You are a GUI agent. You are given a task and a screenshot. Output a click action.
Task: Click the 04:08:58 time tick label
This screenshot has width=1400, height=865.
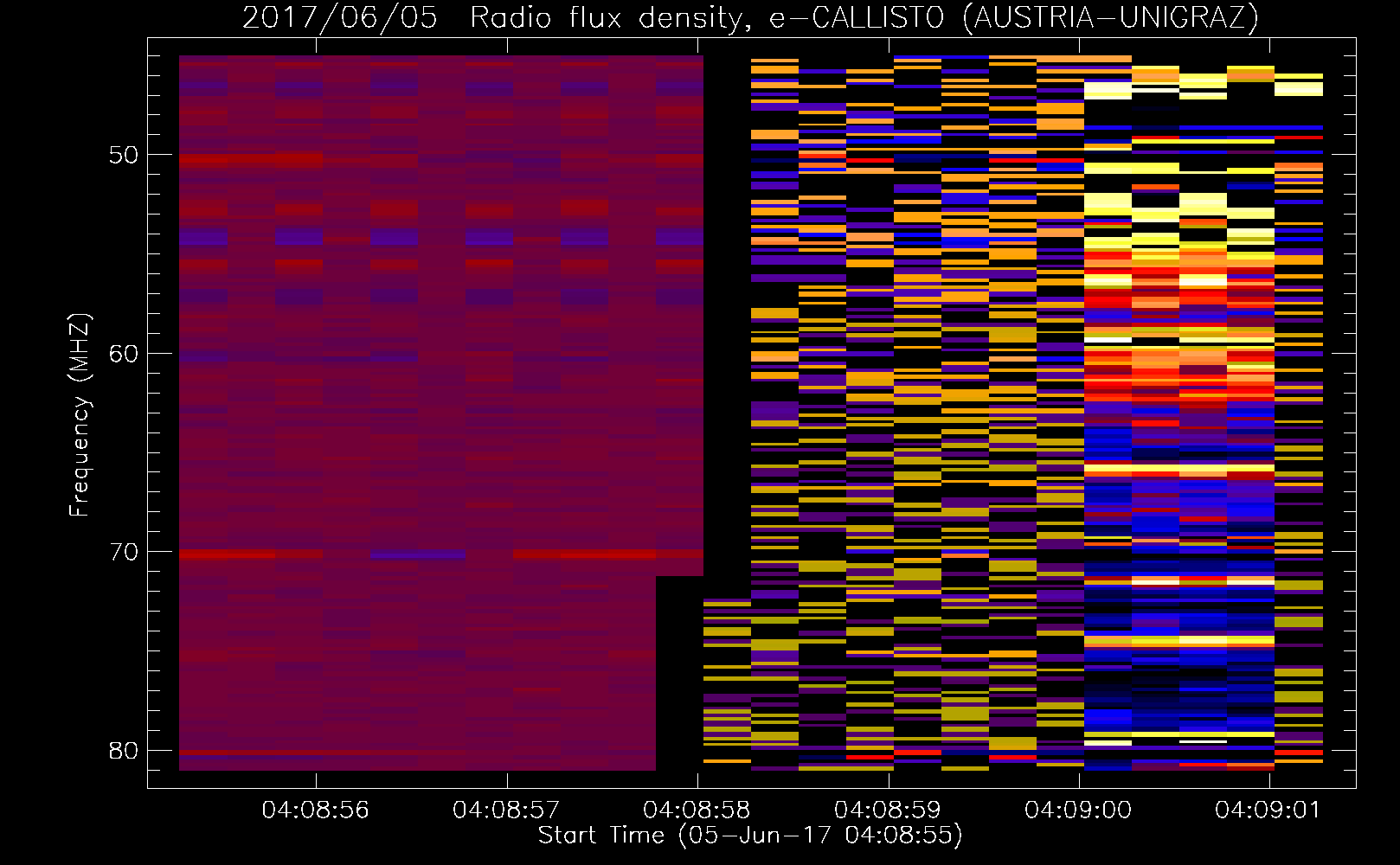[697, 811]
